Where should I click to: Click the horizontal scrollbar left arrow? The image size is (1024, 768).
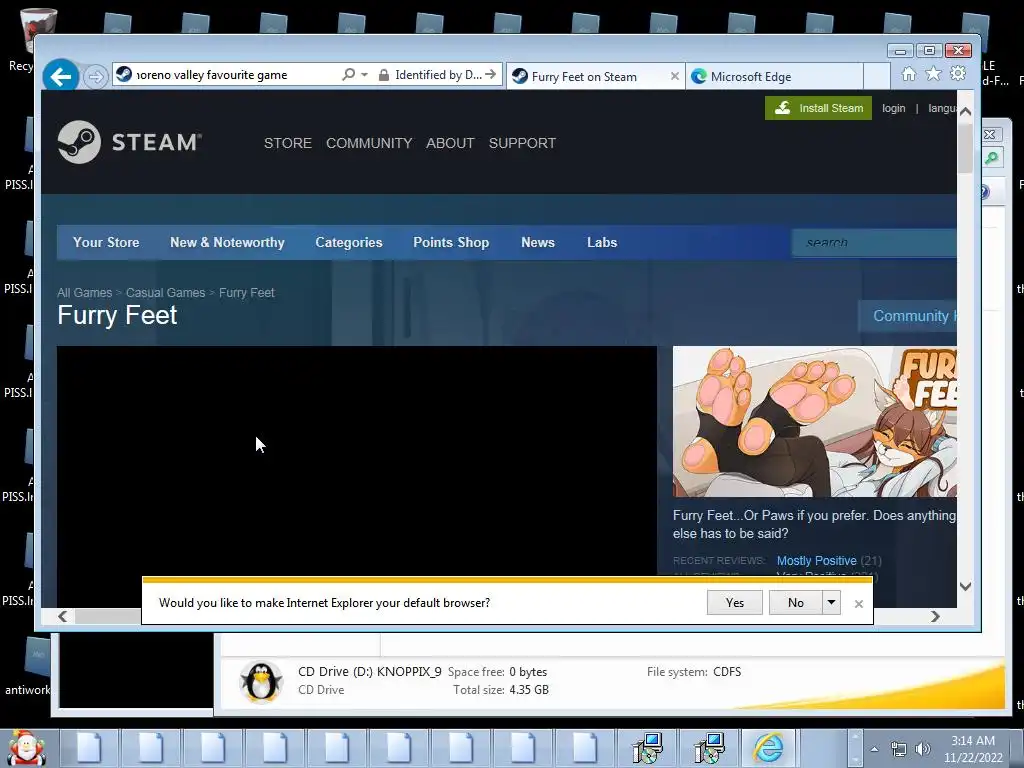(63, 616)
